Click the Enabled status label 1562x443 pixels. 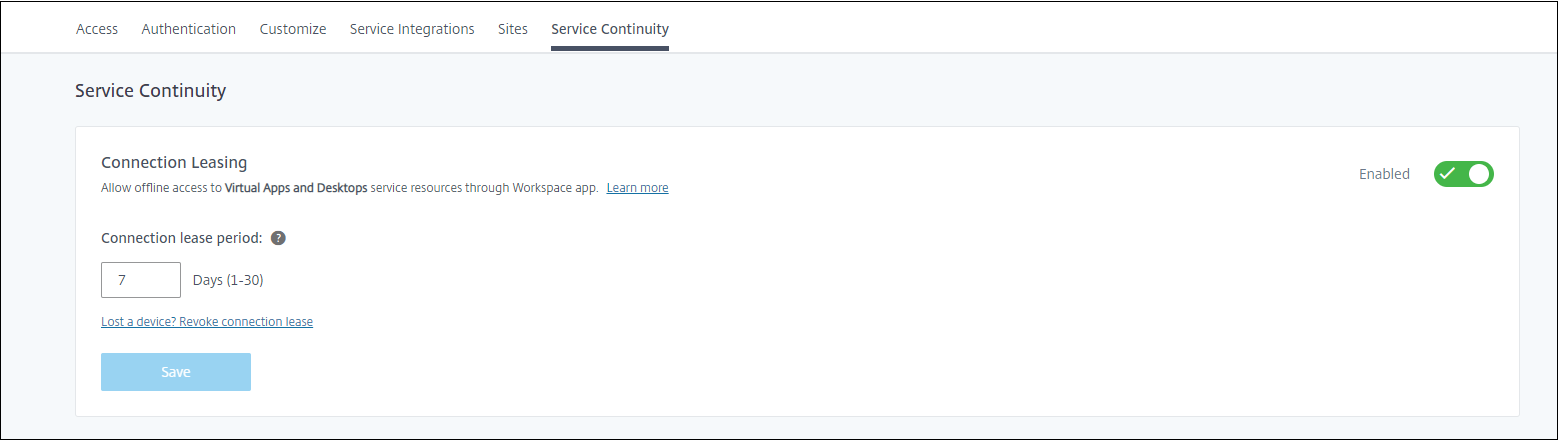tap(1384, 174)
